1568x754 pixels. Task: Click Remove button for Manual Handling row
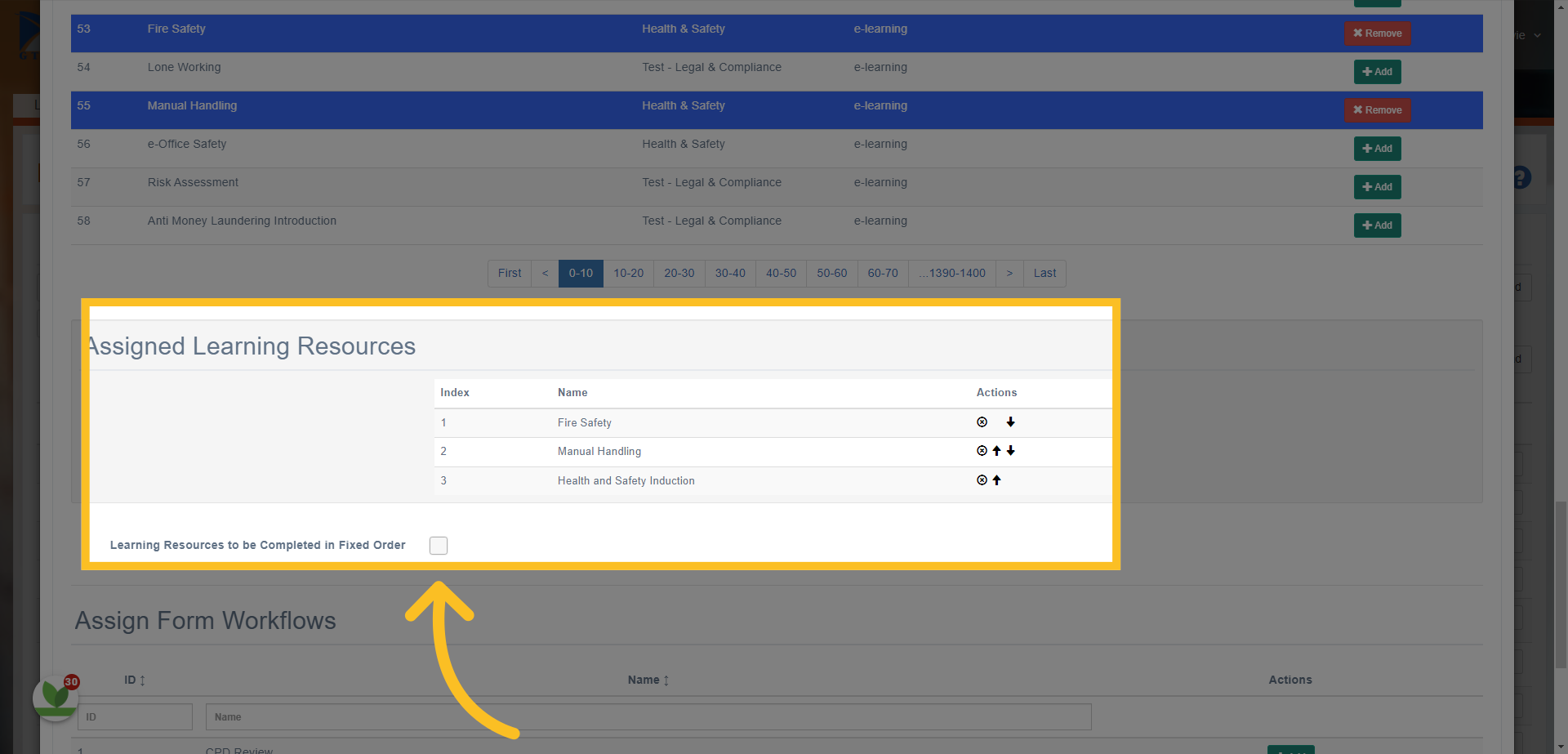pos(1377,110)
